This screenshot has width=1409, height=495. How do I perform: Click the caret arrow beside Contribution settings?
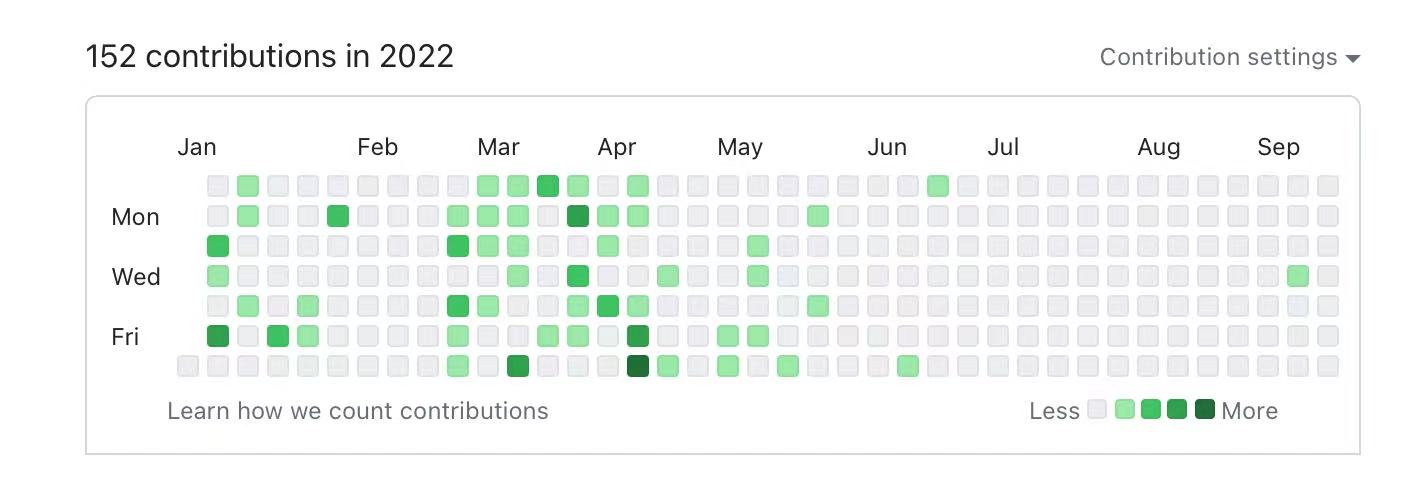tap(1353, 59)
